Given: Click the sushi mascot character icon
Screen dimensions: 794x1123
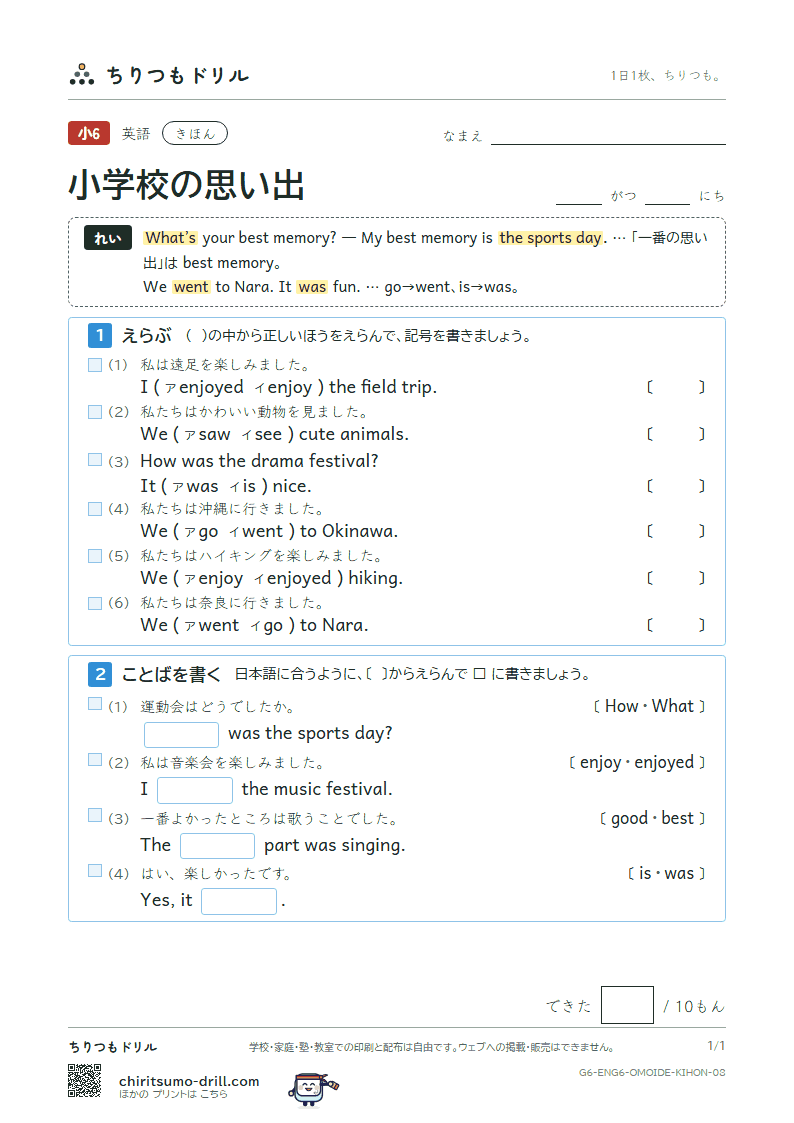Looking at the screenshot, I should click(x=312, y=1089).
